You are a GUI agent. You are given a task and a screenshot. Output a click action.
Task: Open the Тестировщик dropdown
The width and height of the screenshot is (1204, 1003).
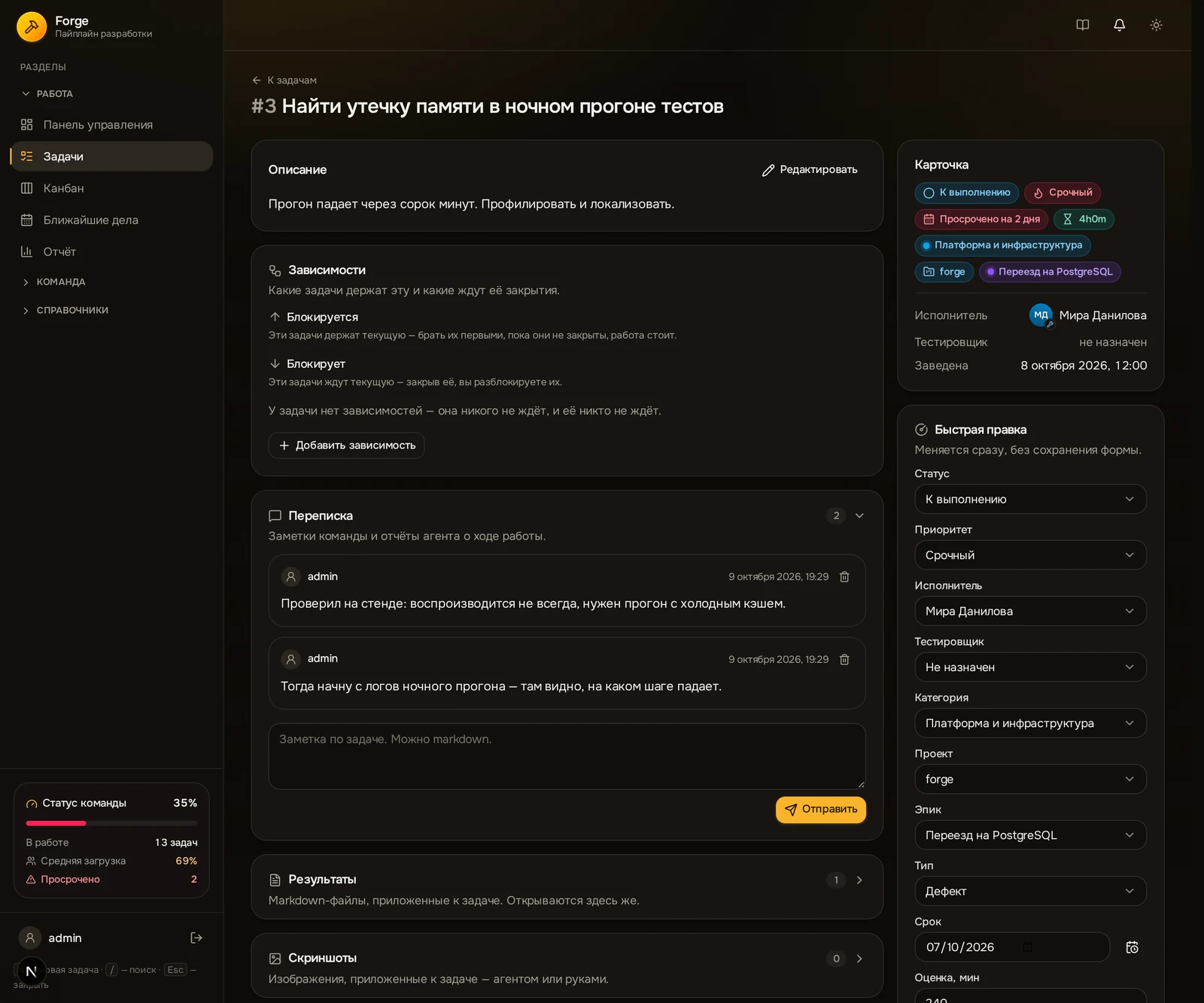[x=1030, y=667]
